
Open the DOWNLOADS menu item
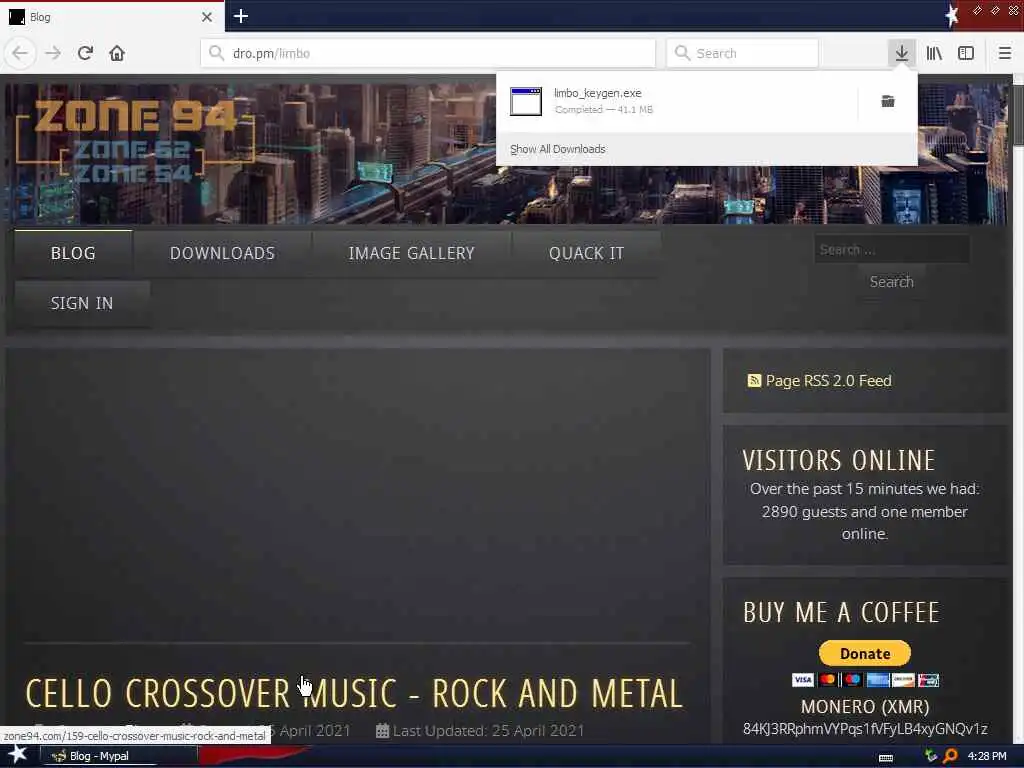pyautogui.click(x=222, y=253)
